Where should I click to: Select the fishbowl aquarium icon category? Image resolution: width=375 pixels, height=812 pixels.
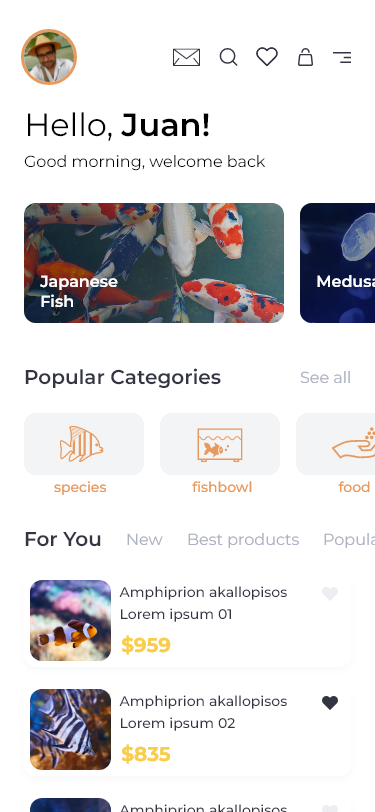pos(220,444)
